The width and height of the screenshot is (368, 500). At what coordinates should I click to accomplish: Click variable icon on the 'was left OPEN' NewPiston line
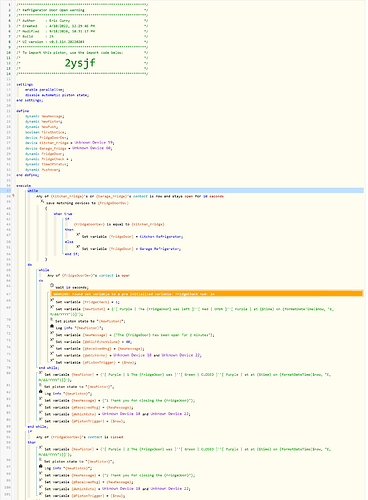pyautogui.click(x=52, y=308)
